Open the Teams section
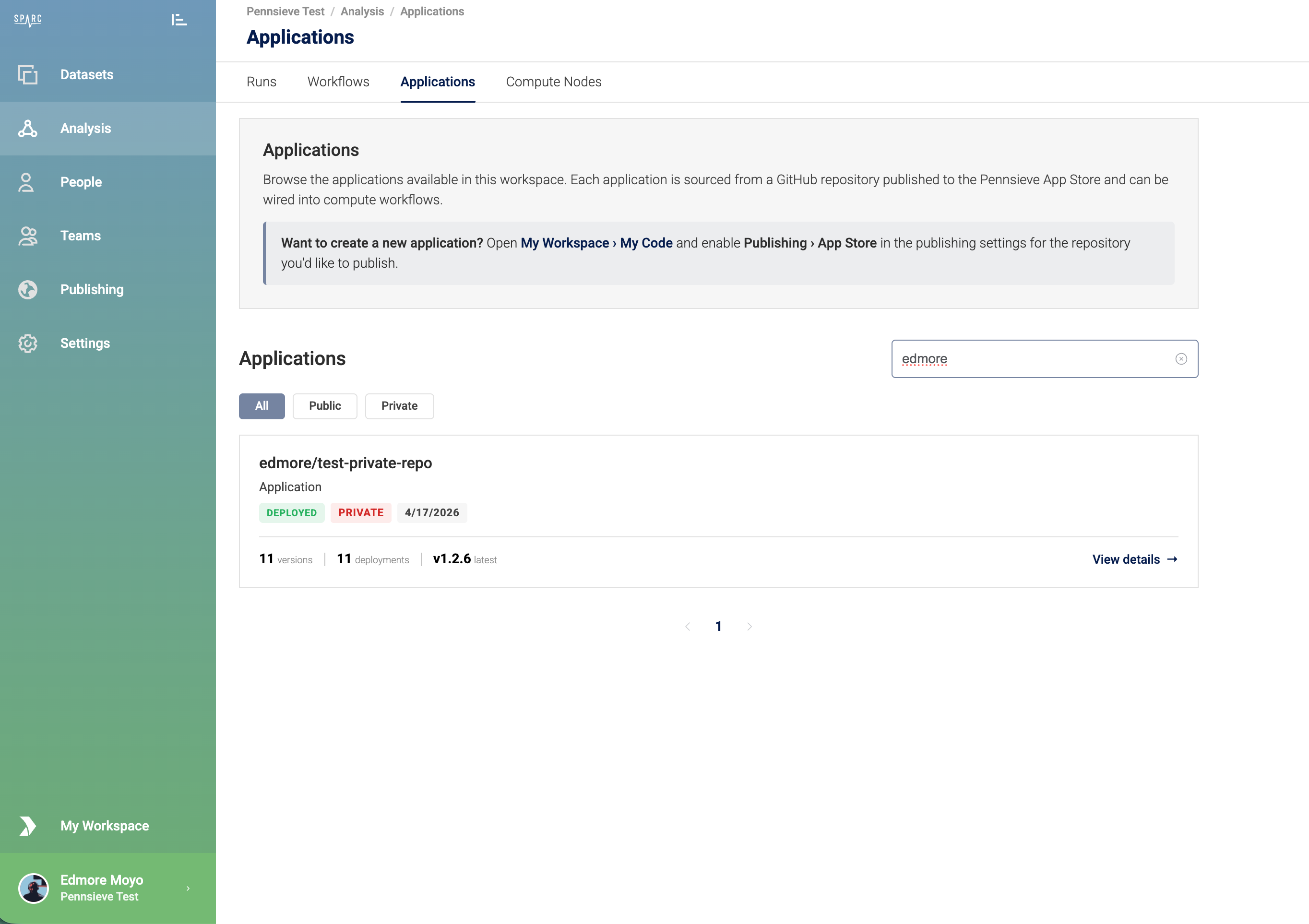 point(108,236)
